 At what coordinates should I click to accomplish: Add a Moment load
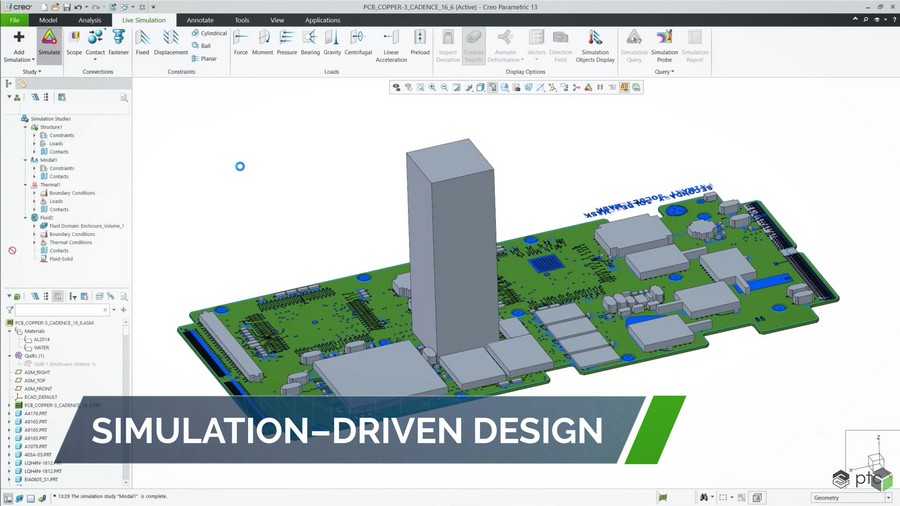[x=262, y=42]
